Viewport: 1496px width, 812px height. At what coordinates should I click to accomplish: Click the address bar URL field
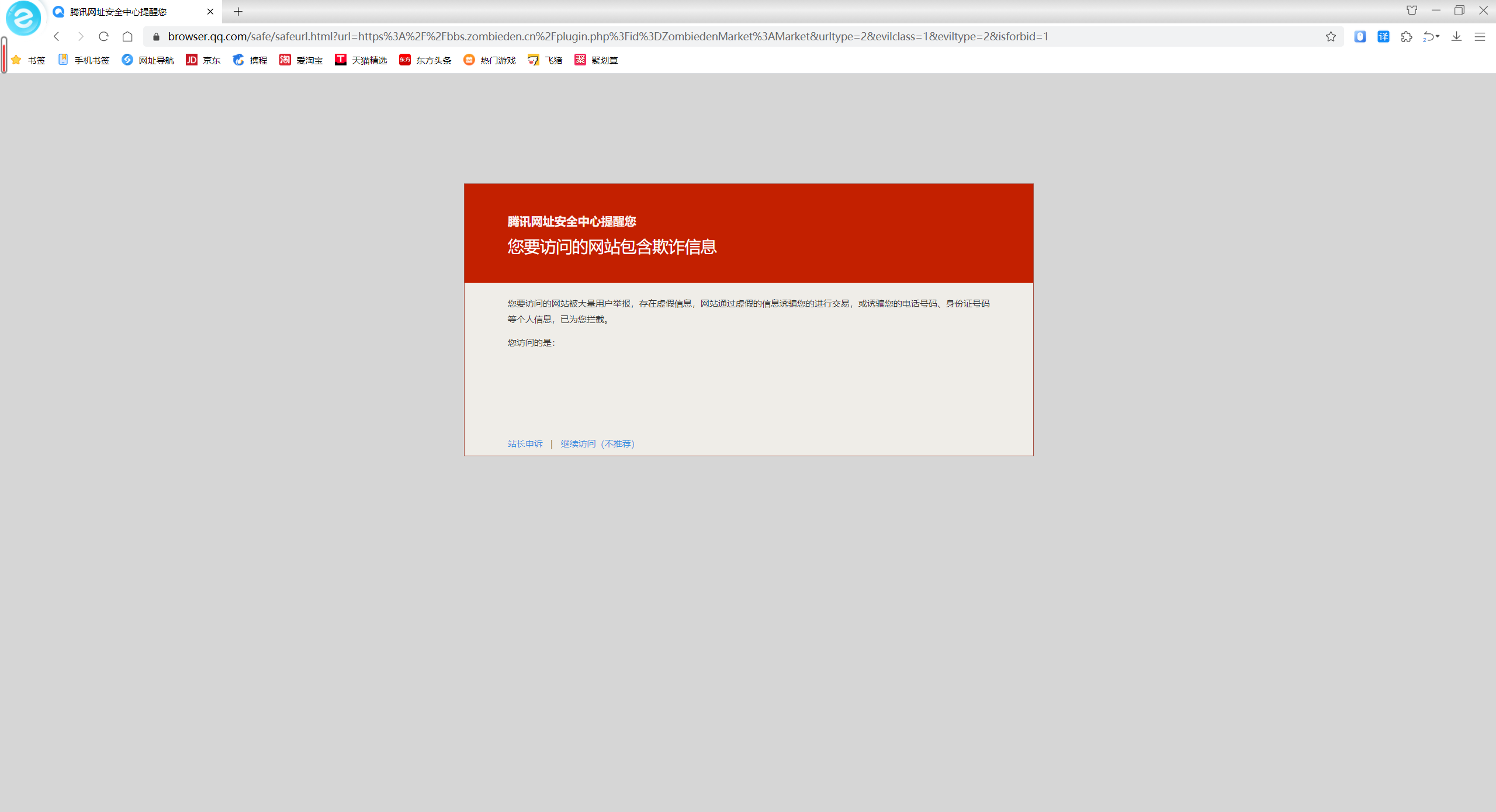[x=608, y=37]
